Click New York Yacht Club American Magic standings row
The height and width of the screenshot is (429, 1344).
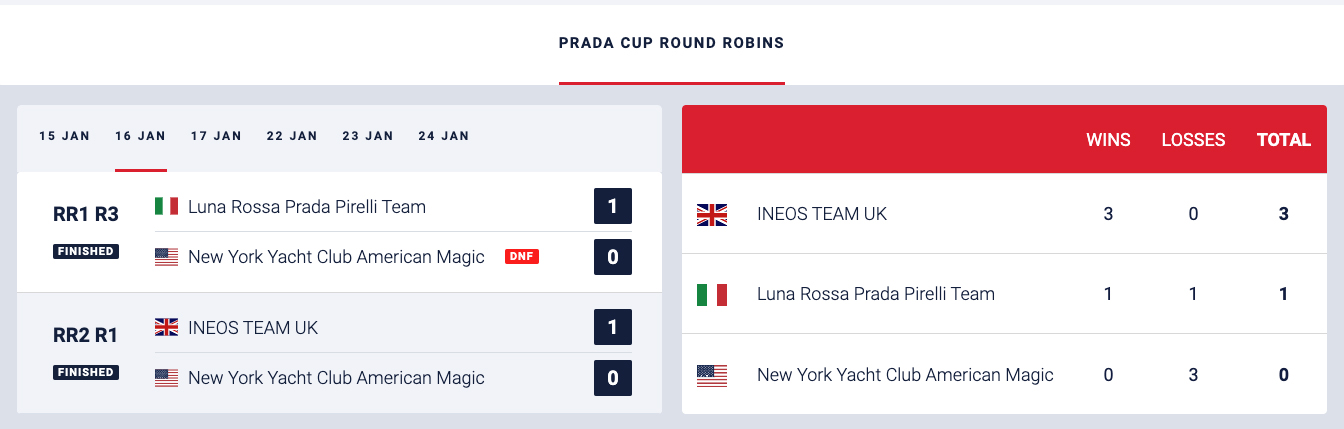tap(905, 375)
